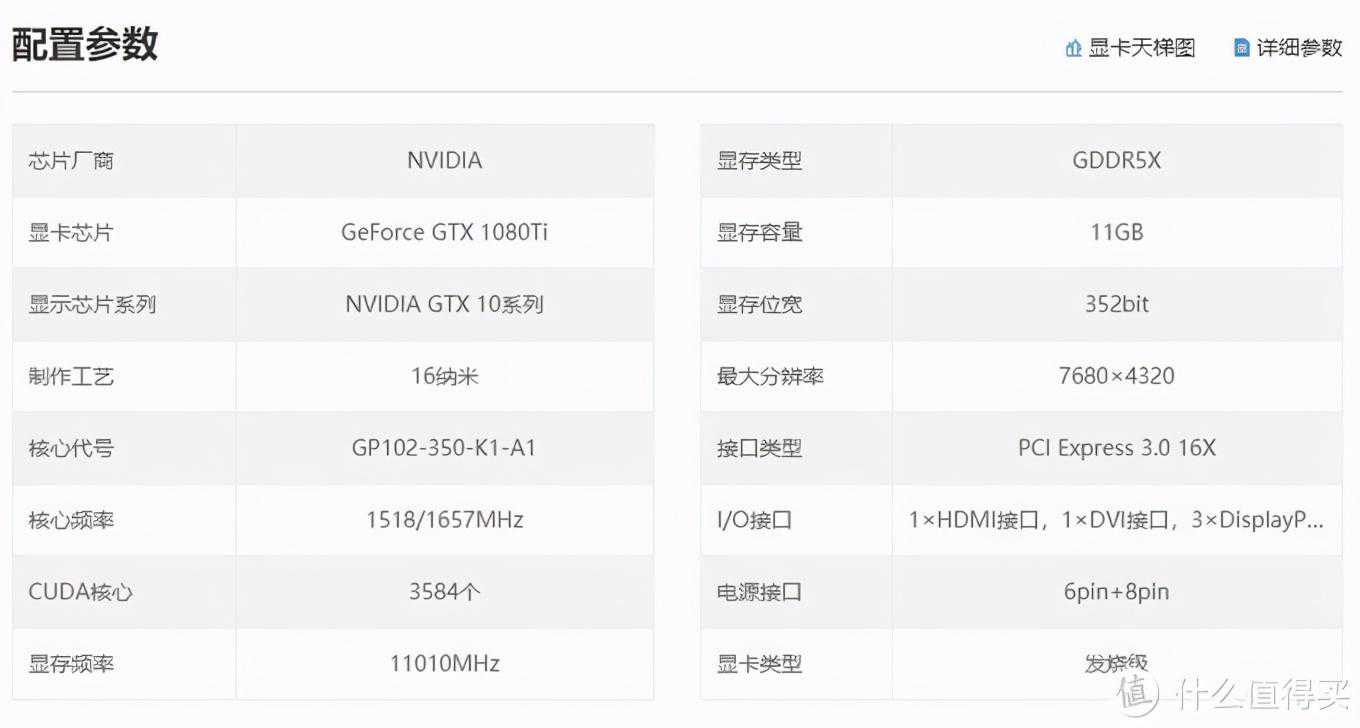Click the 11010MHz memory frequency value
This screenshot has height=728, width=1360.
(444, 663)
